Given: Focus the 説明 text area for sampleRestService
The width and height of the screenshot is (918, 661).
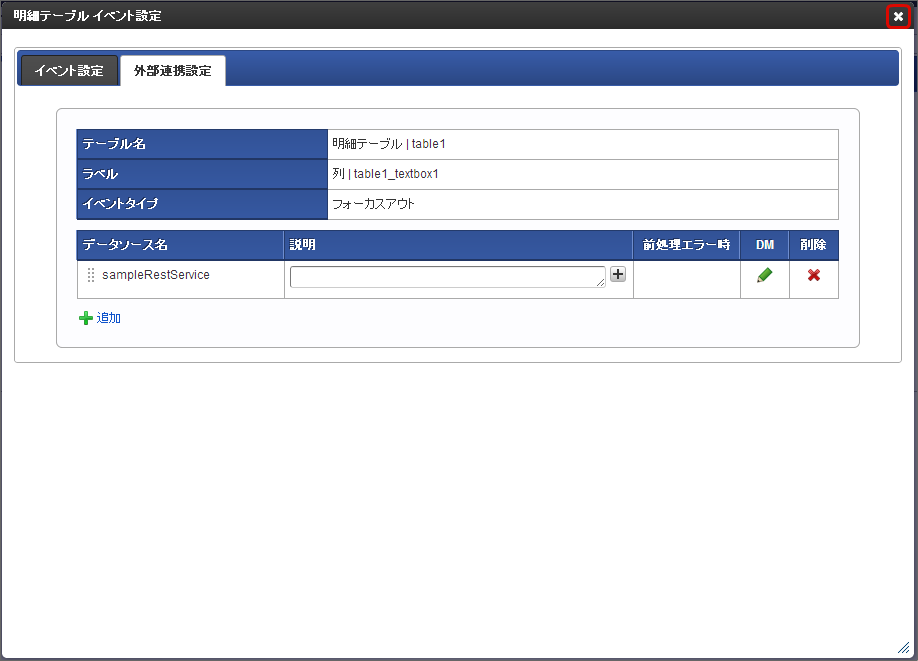Looking at the screenshot, I should click(x=448, y=277).
